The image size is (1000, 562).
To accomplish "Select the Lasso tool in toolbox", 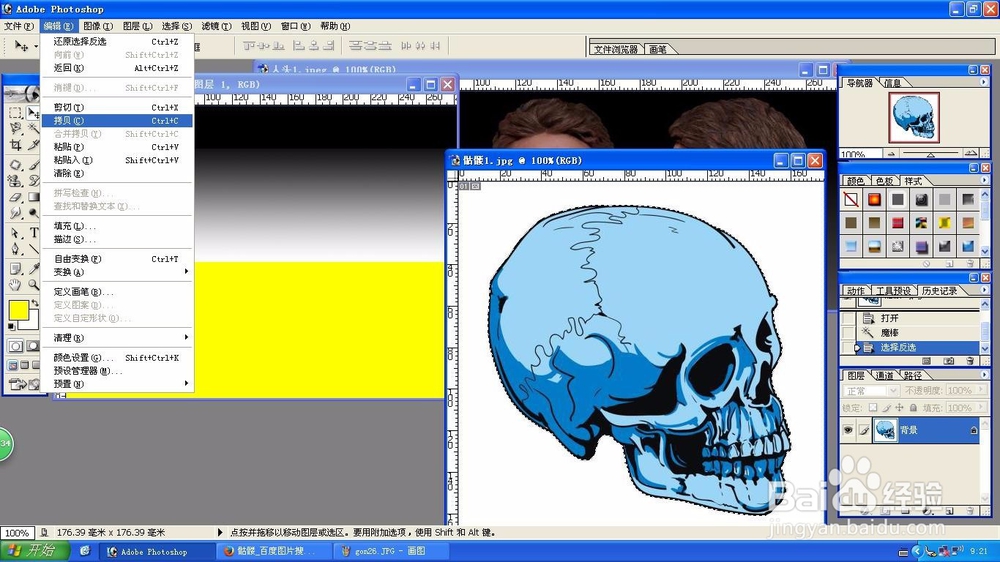I will pyautogui.click(x=16, y=128).
